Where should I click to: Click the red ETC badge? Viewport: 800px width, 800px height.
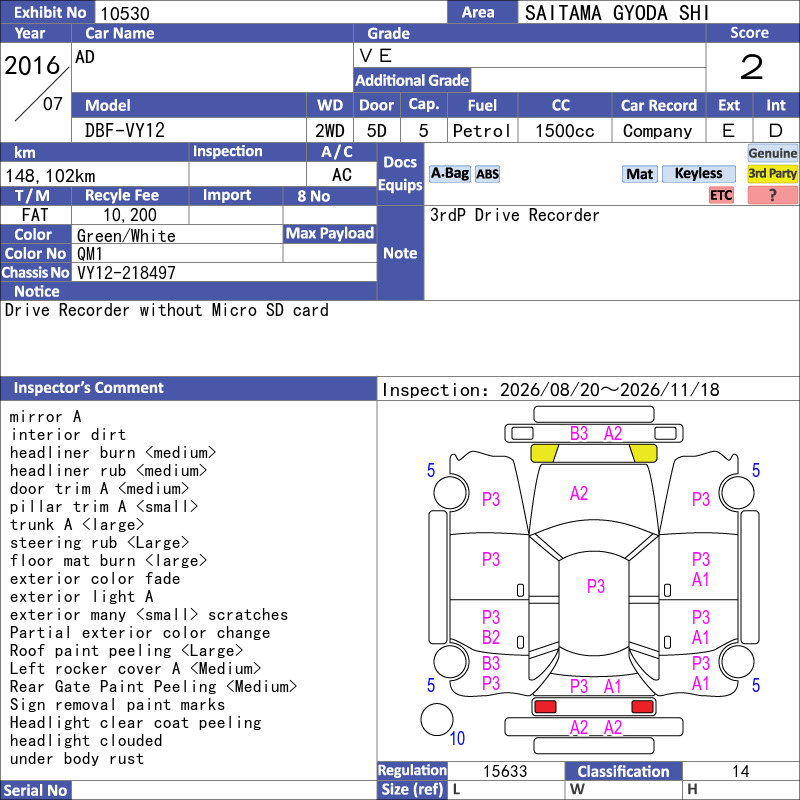tap(721, 195)
